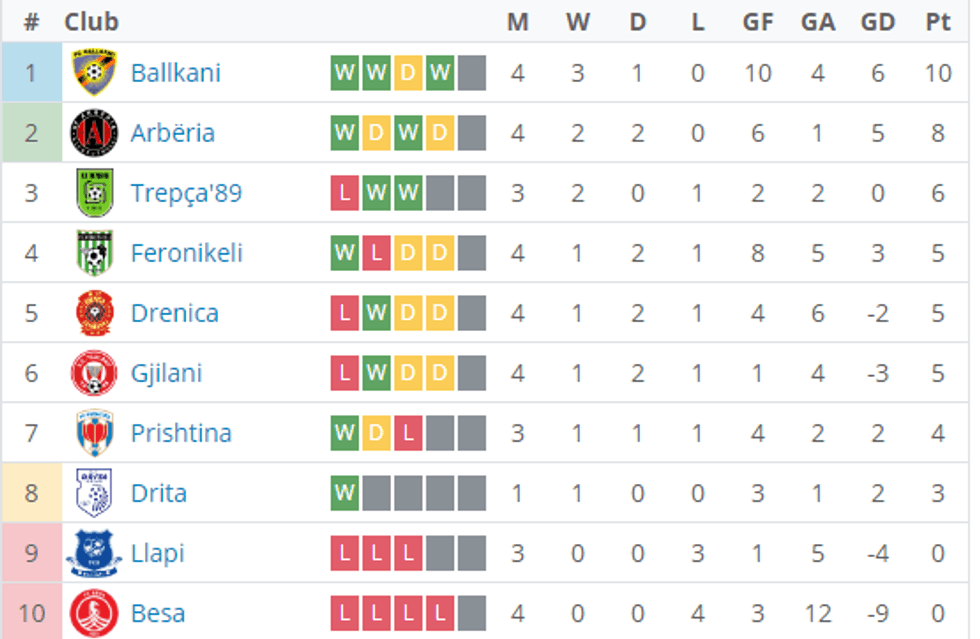This screenshot has width=980, height=639.
Task: Click the Ballkani club logo
Action: [x=94, y=73]
